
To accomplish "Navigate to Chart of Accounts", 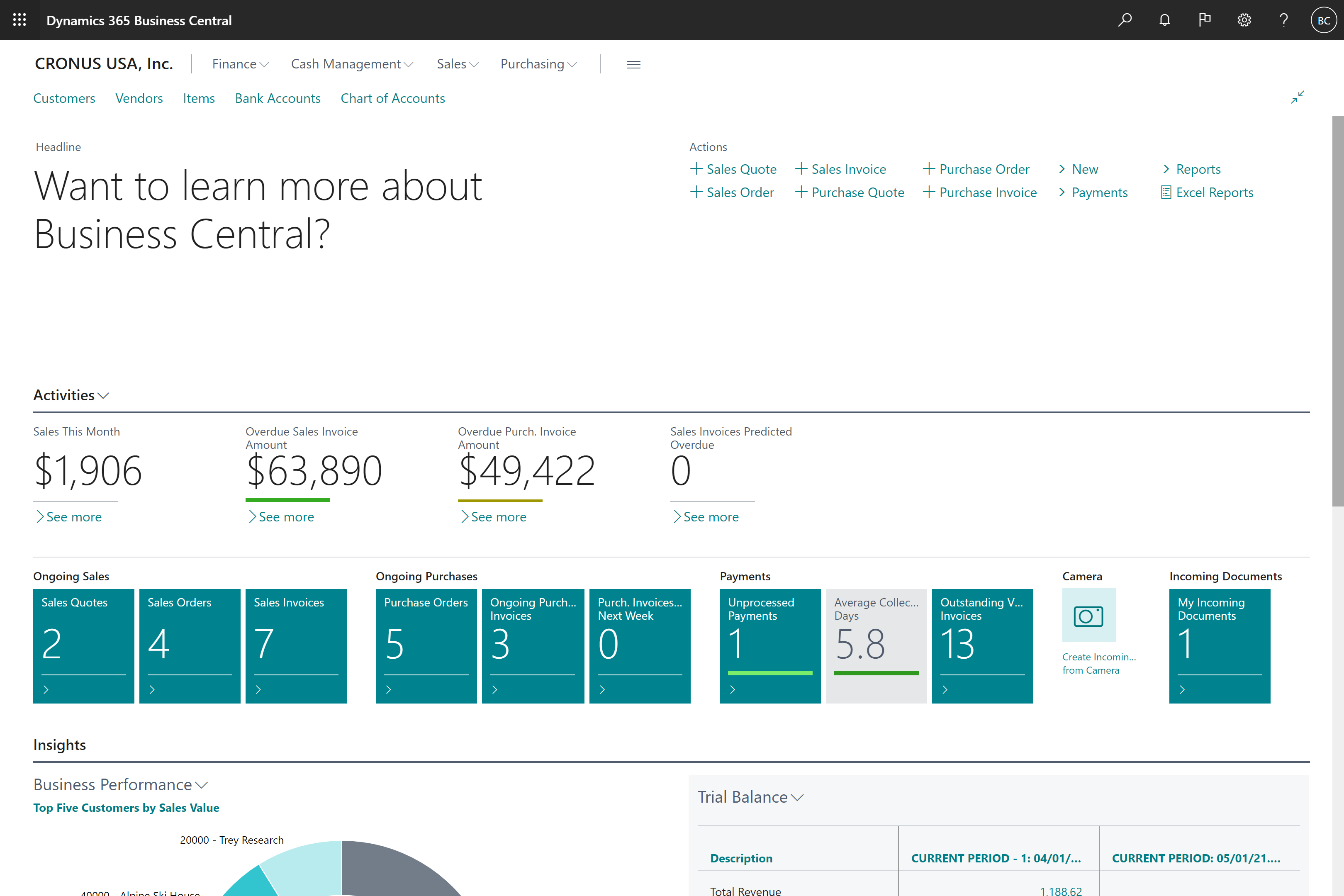I will click(392, 98).
